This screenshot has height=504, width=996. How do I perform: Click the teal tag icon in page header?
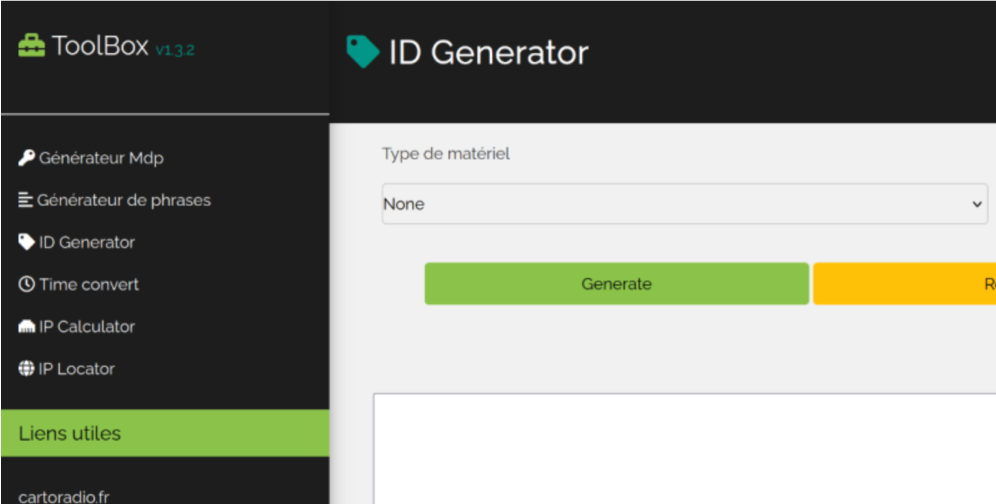click(363, 52)
